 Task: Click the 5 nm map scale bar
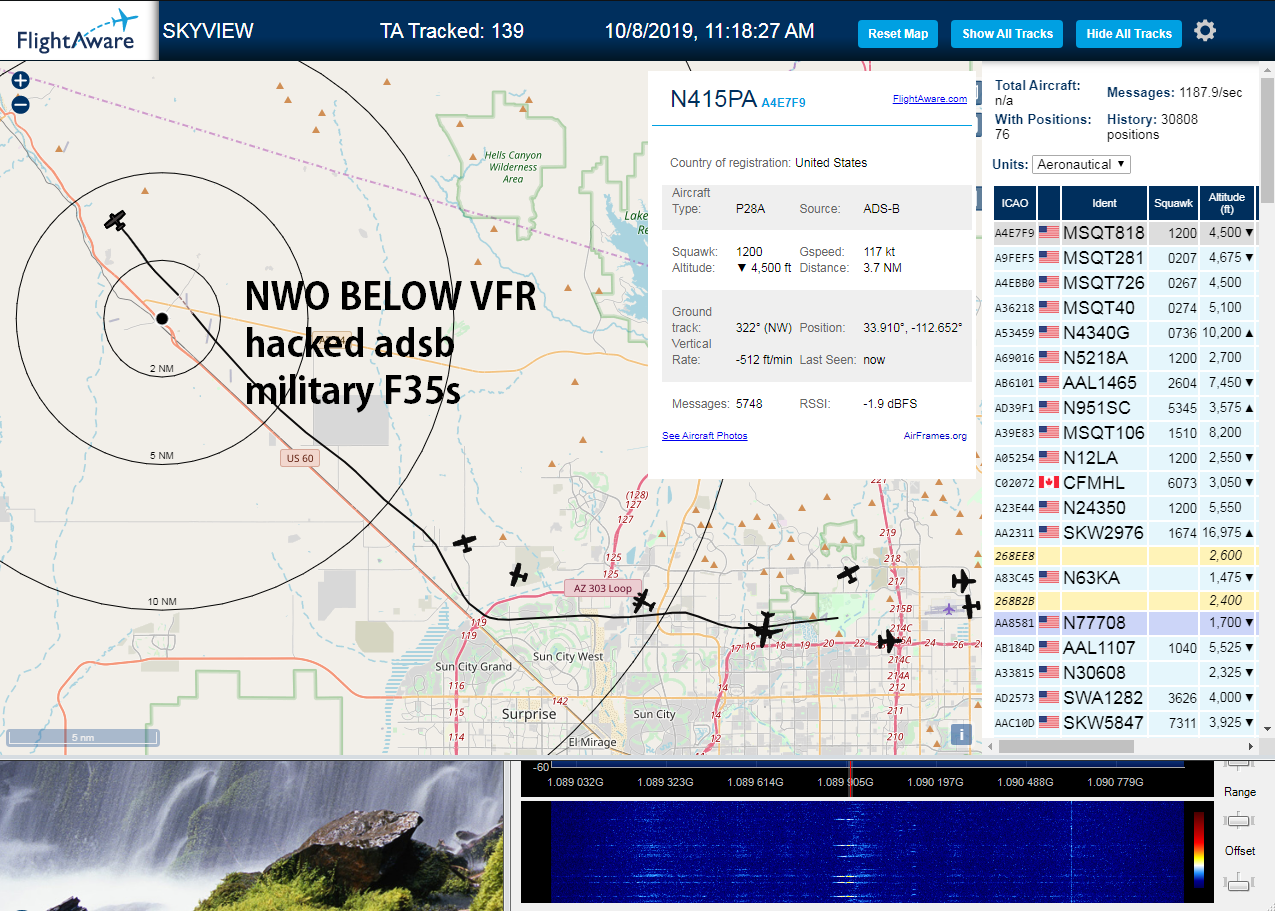pyautogui.click(x=83, y=738)
